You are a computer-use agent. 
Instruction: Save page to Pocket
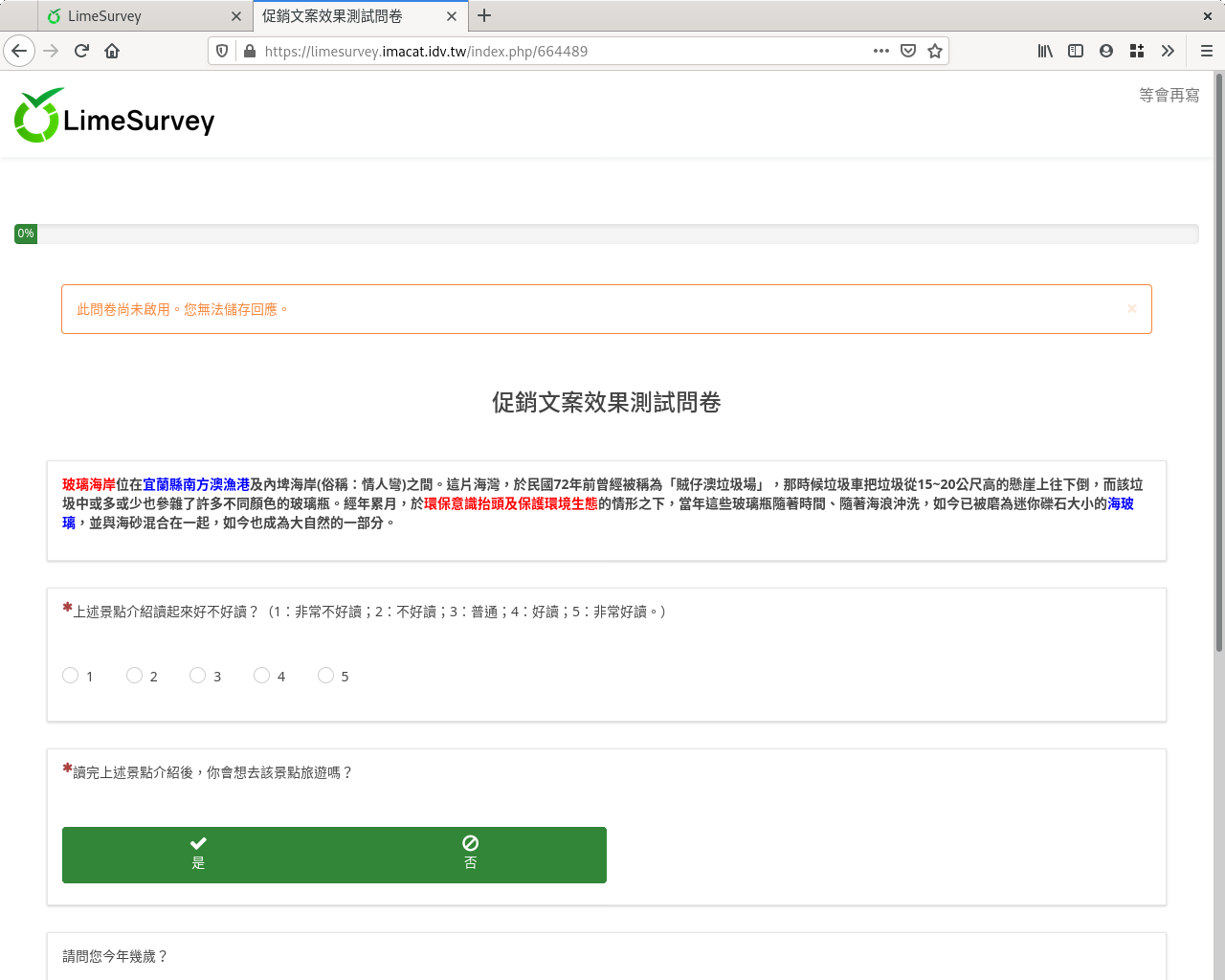point(908,51)
